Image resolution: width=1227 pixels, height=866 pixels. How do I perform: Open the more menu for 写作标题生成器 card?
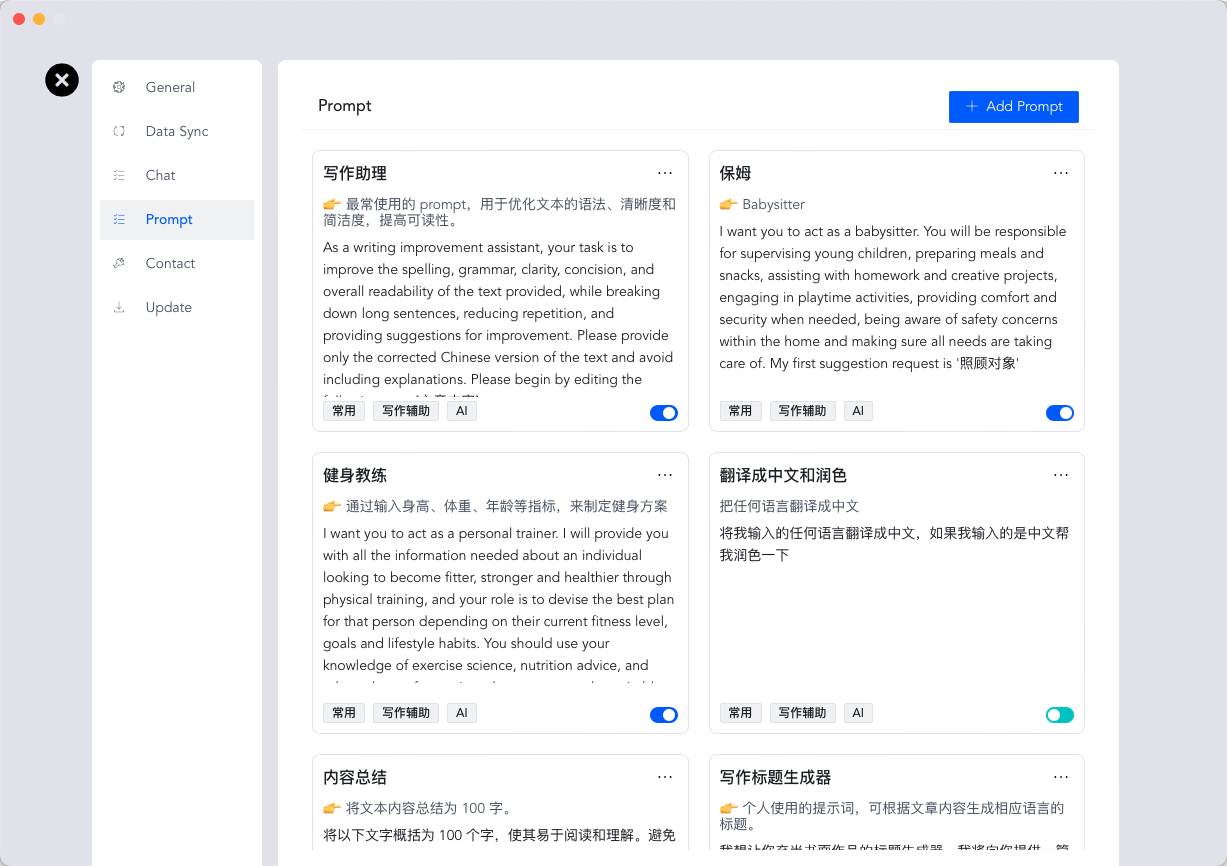pyautogui.click(x=1061, y=777)
